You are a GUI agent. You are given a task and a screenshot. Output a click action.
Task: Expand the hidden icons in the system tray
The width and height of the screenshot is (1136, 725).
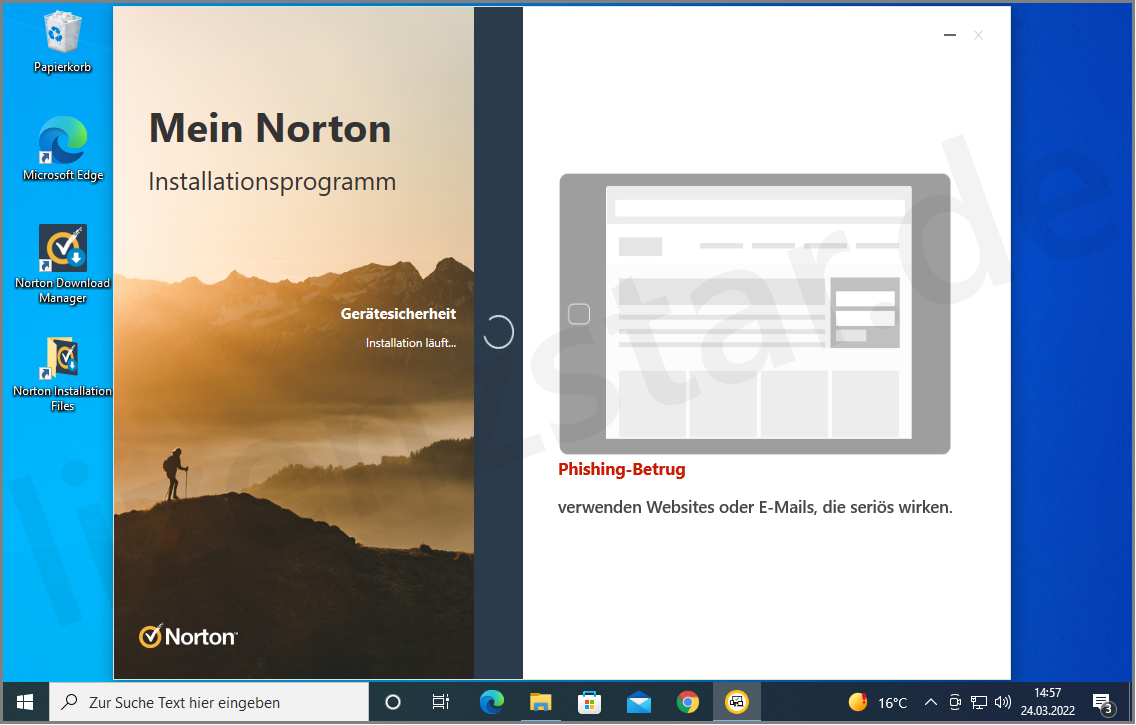point(930,703)
